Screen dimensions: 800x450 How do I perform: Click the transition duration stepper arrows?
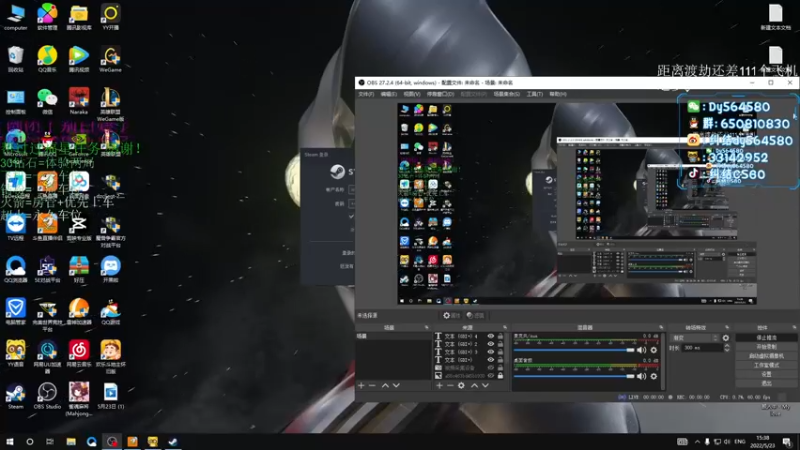727,347
